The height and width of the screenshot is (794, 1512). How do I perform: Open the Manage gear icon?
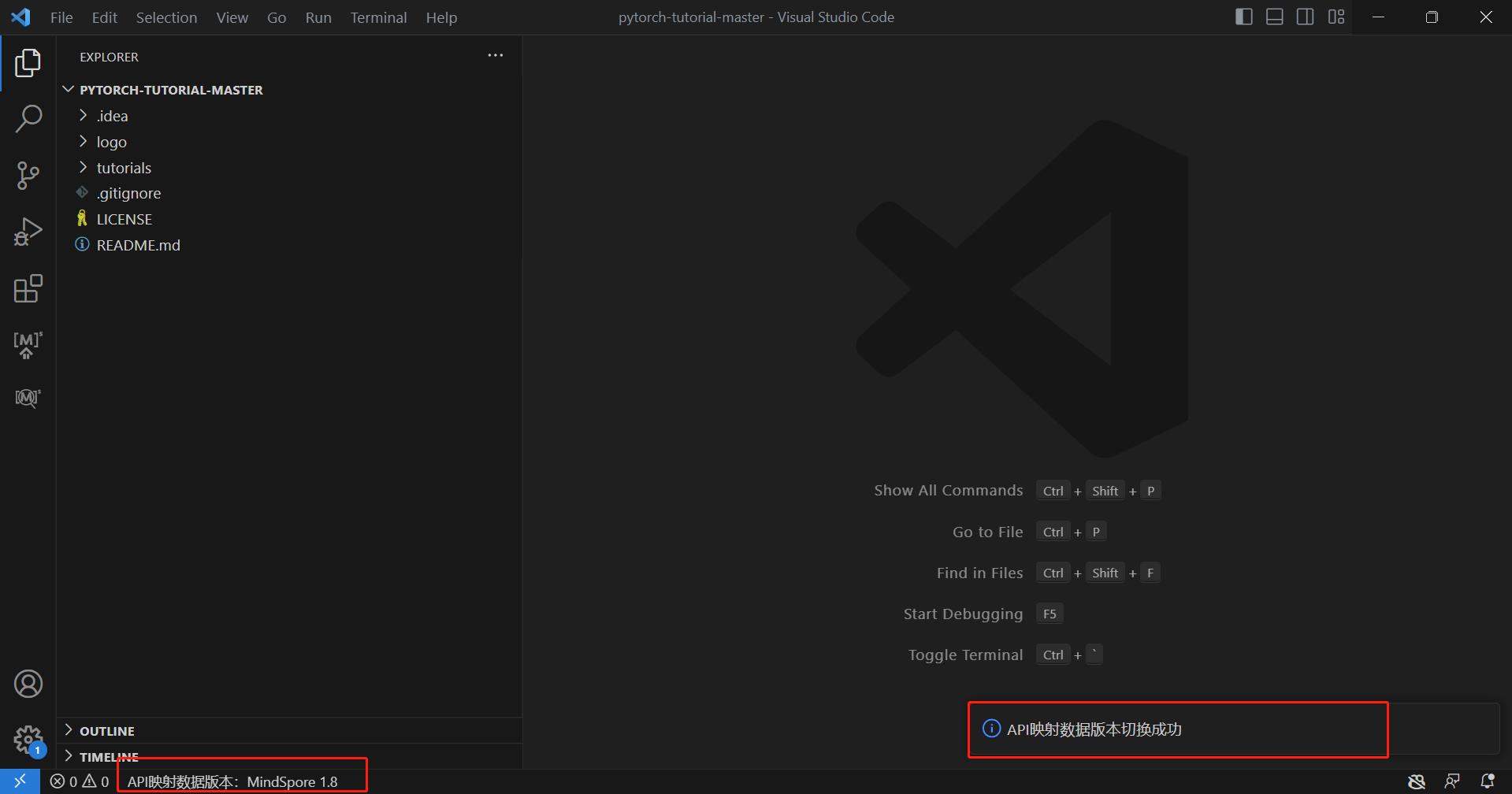point(28,740)
